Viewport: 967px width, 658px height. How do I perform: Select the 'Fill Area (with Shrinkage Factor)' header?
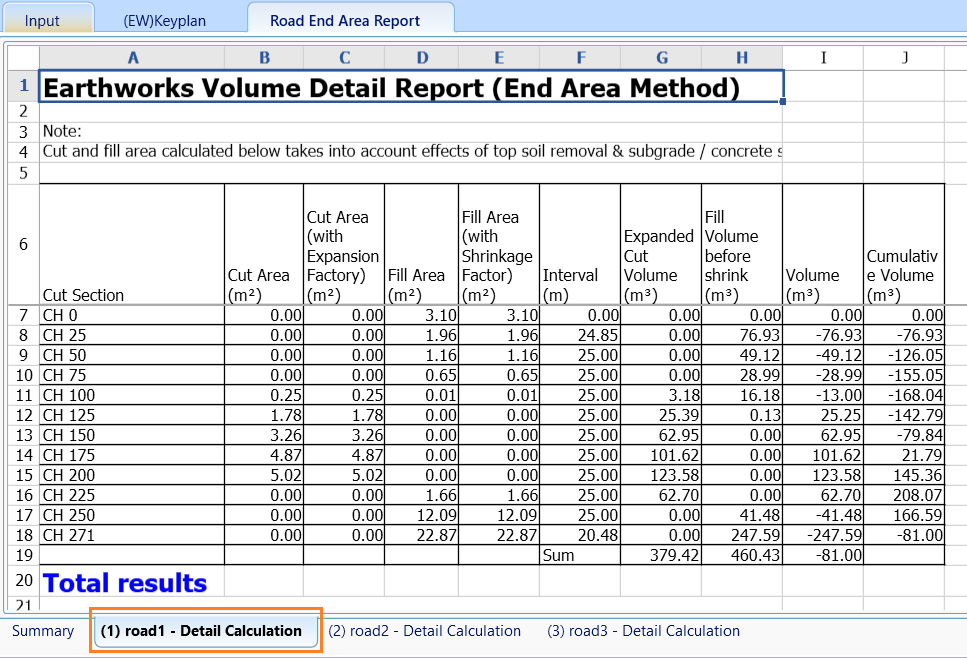(x=499, y=244)
